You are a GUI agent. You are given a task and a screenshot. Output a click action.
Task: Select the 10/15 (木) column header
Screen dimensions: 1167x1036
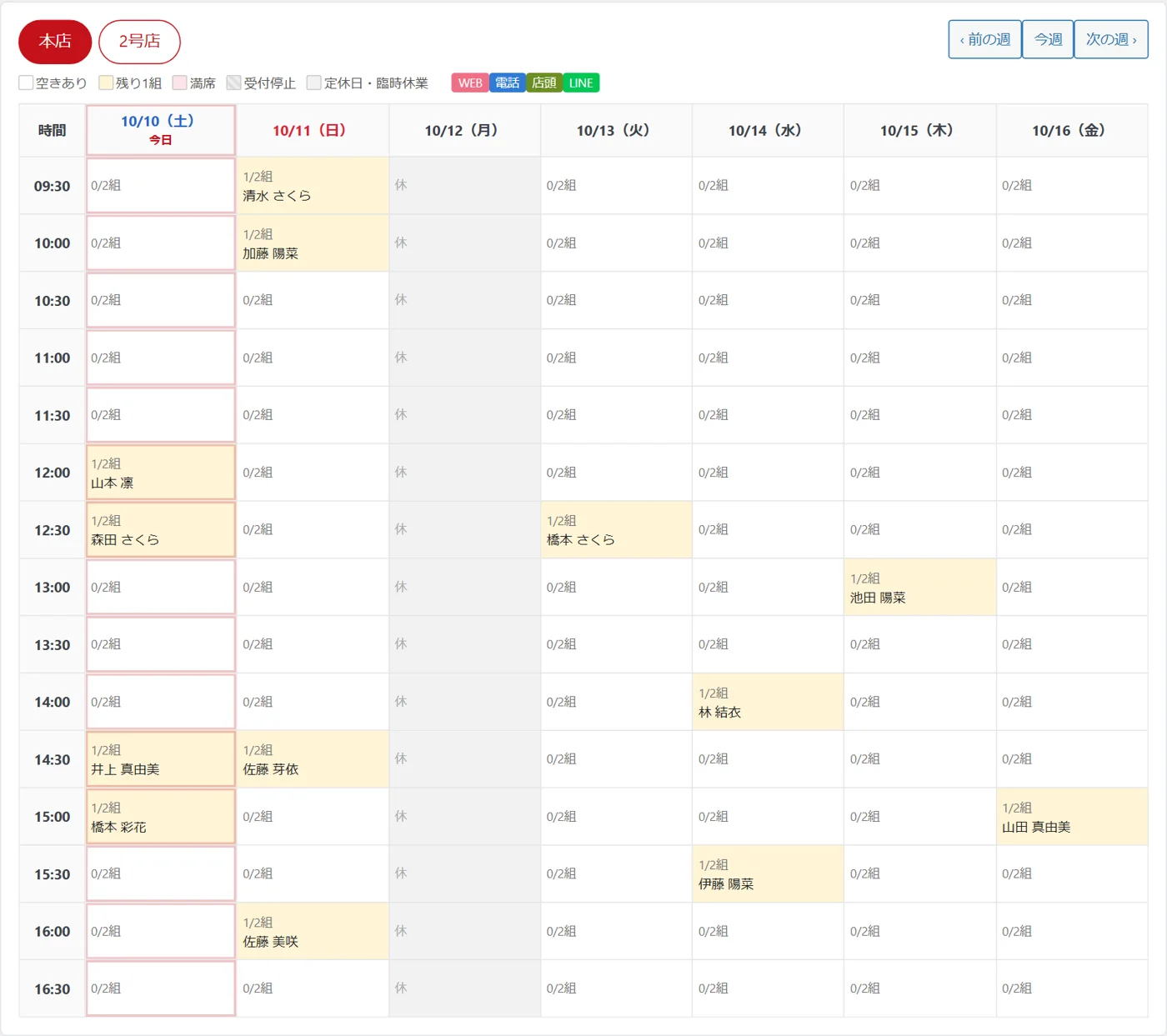919,130
